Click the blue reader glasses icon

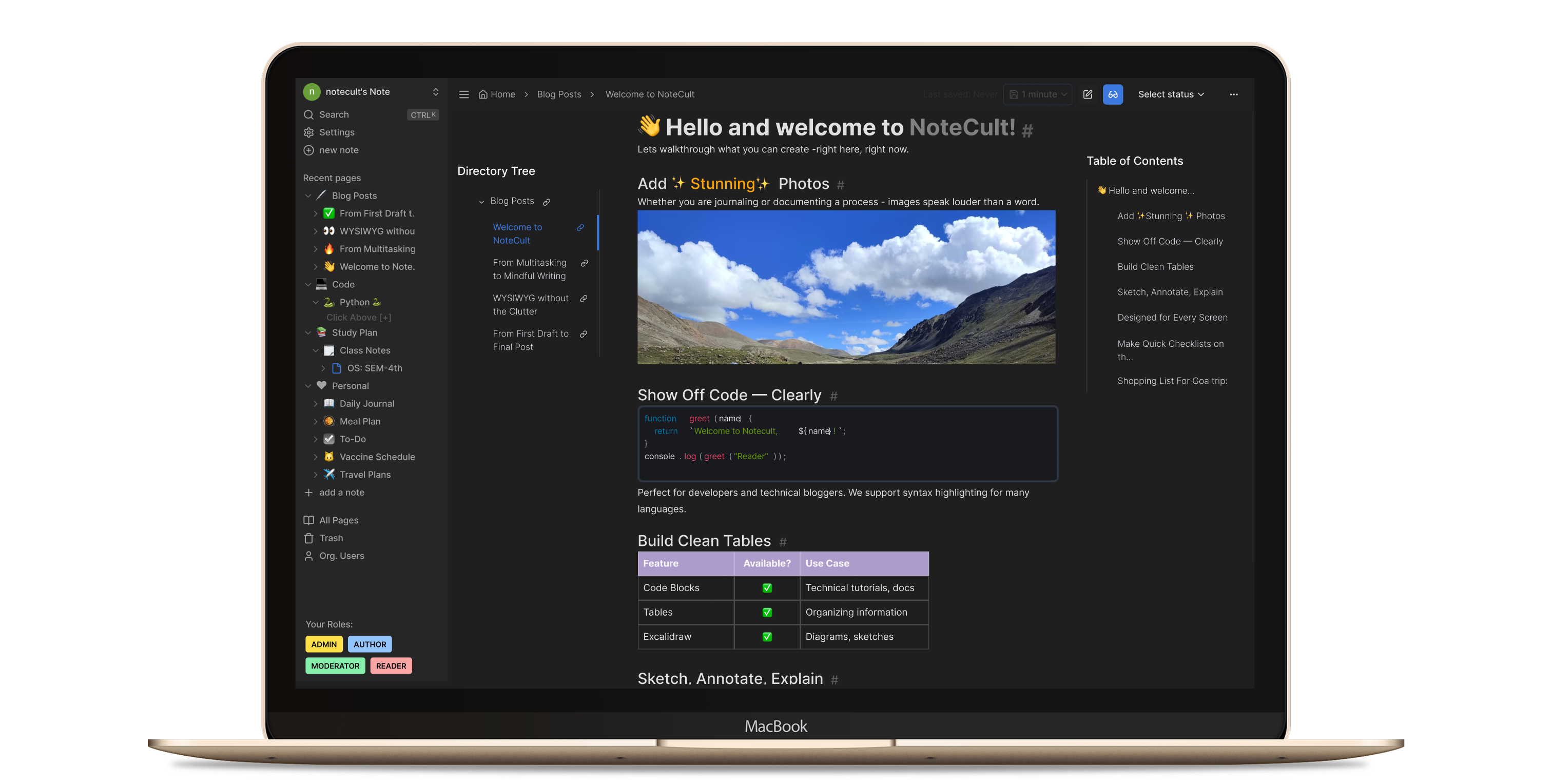coord(1113,94)
